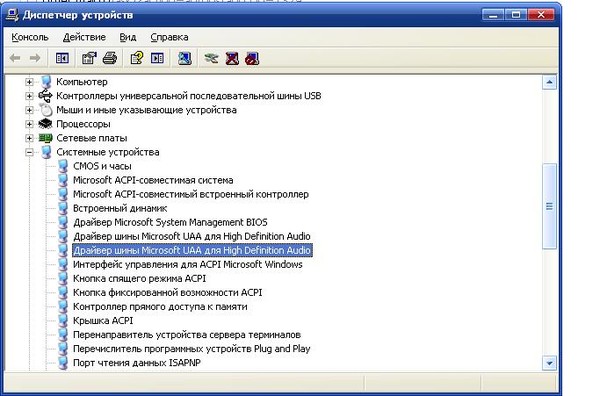
Task: Close the Device Manager window
Action: (x=541, y=15)
